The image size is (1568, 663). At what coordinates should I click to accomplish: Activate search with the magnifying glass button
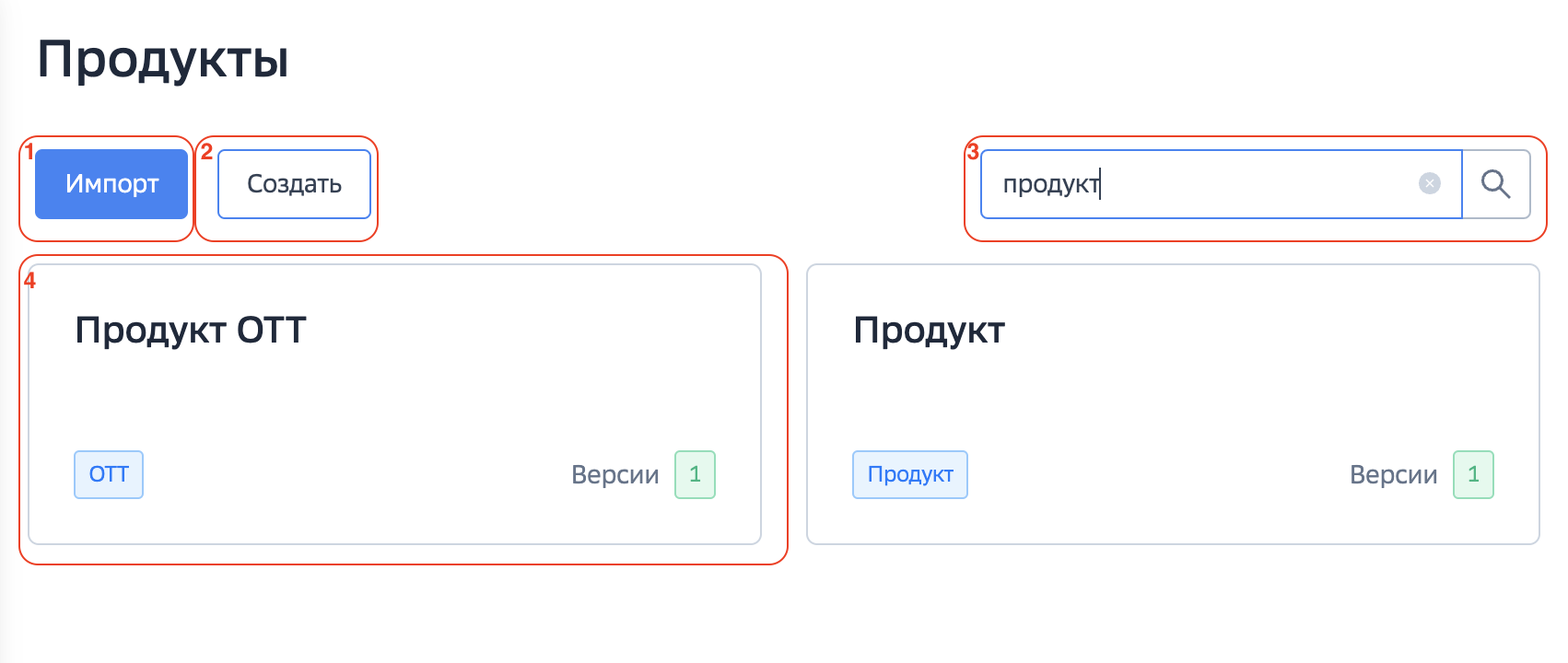(1496, 184)
